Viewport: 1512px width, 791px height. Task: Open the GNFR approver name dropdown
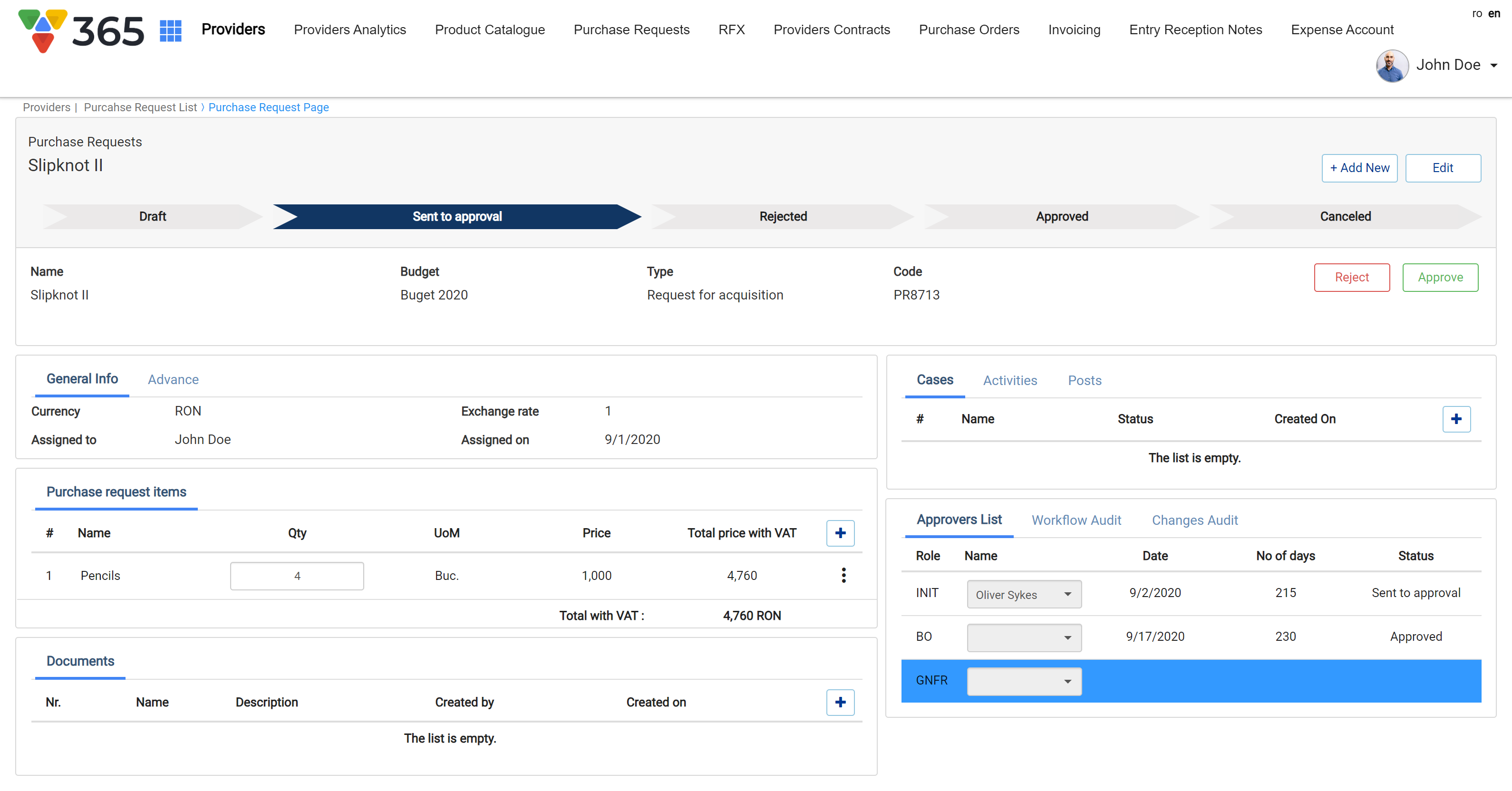coord(1024,681)
